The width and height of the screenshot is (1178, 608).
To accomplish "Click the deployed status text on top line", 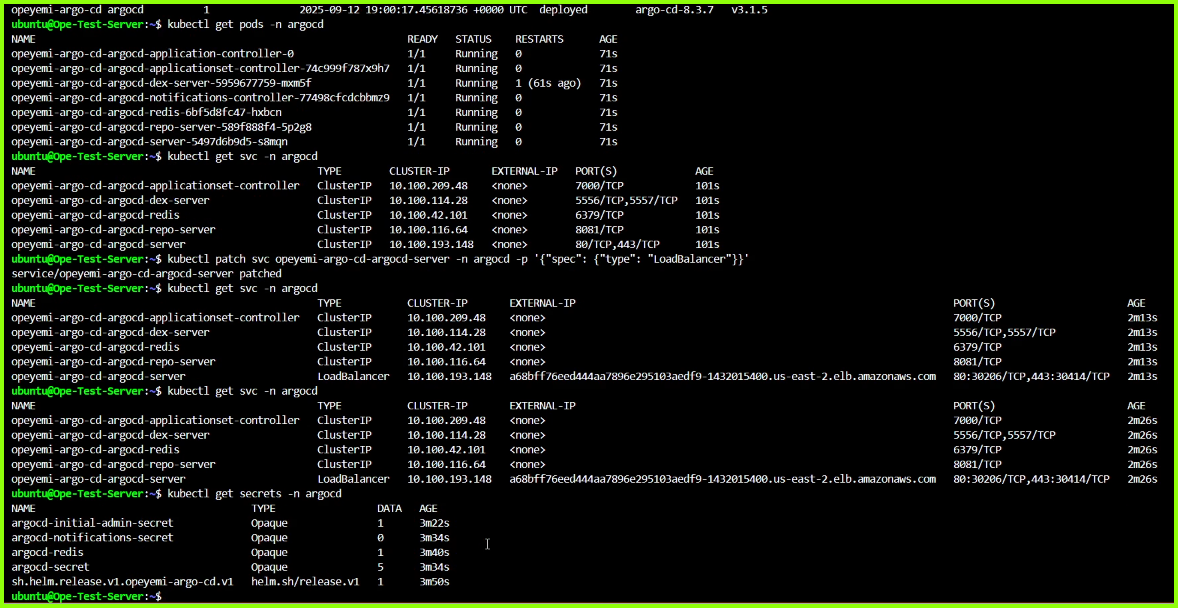I will [563, 9].
